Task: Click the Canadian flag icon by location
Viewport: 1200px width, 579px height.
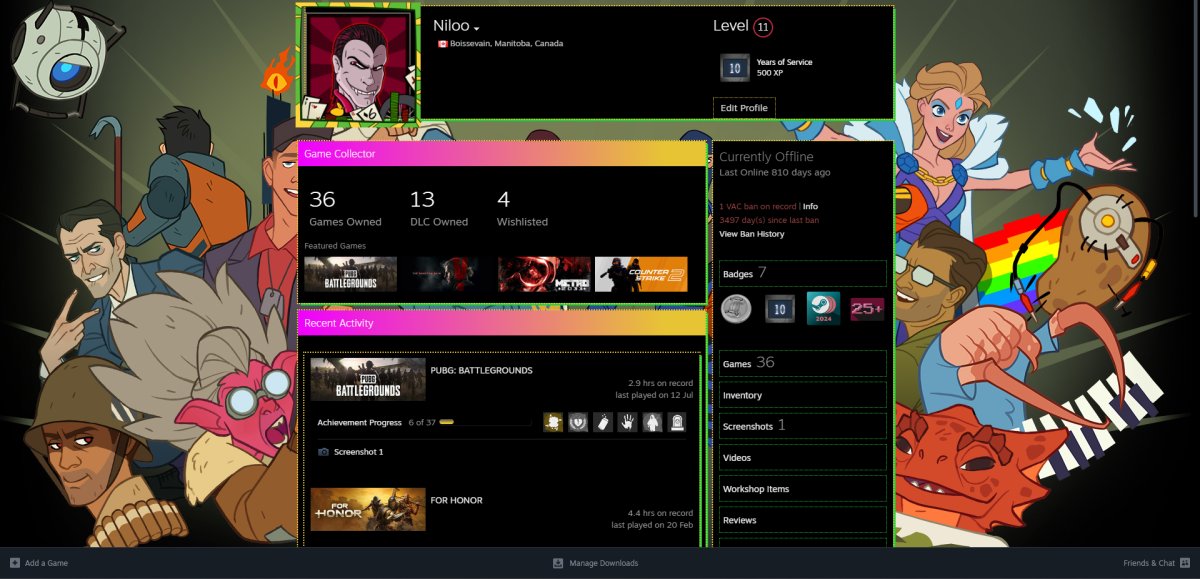Action: (442, 44)
